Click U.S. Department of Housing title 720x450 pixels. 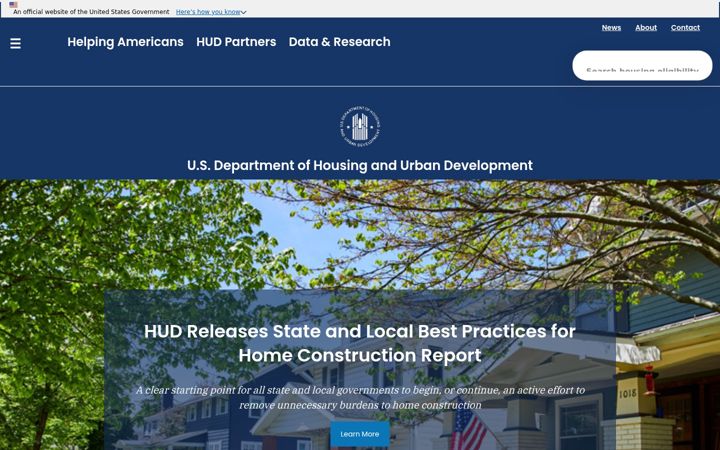(x=360, y=165)
